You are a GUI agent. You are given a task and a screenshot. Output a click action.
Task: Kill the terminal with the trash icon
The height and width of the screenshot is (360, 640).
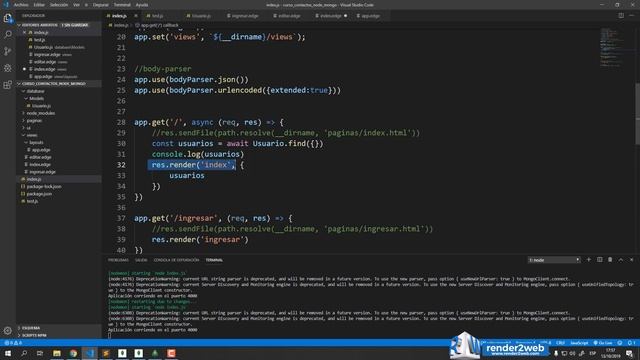(x=610, y=260)
